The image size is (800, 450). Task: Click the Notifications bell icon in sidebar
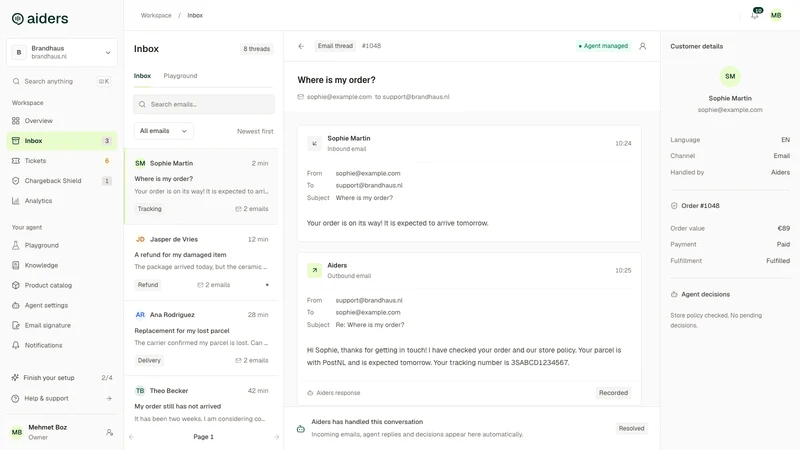[x=16, y=345]
